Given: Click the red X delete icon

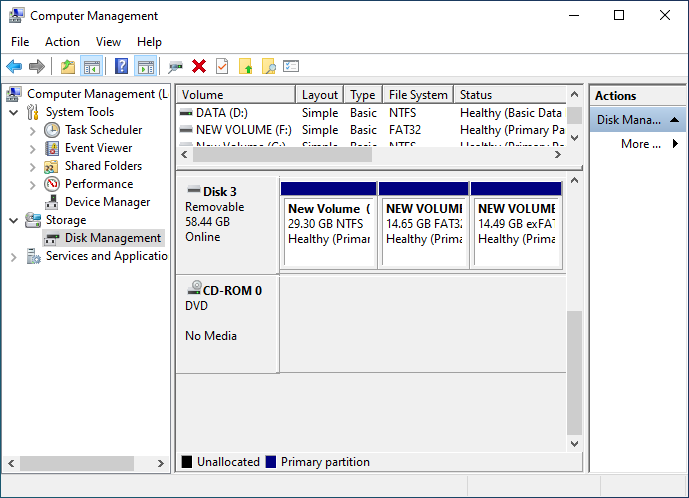Looking at the screenshot, I should 199,66.
